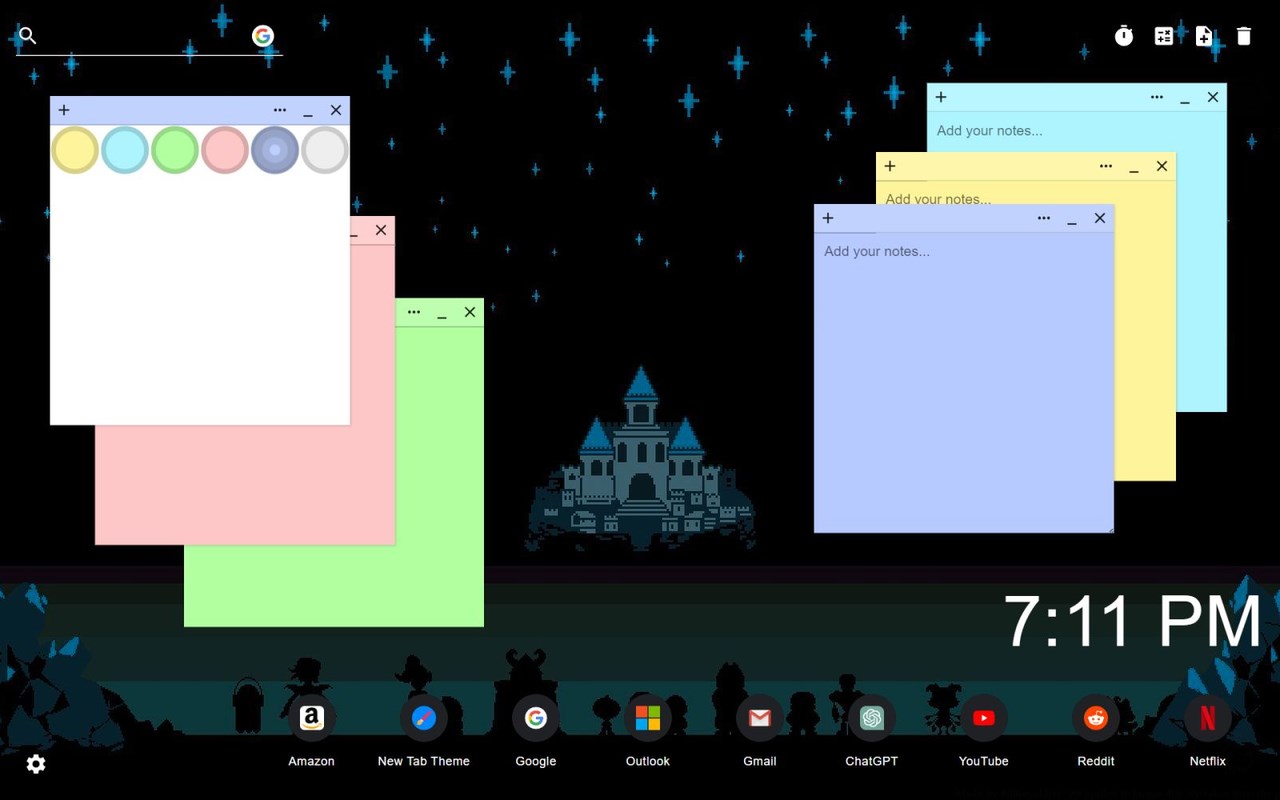Open the options menu on the yellow note
This screenshot has height=800, width=1280.
[1106, 166]
